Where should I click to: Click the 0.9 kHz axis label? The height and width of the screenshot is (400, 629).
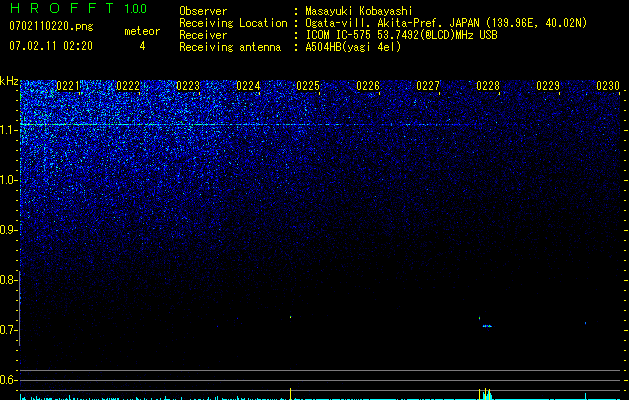(x=9, y=230)
